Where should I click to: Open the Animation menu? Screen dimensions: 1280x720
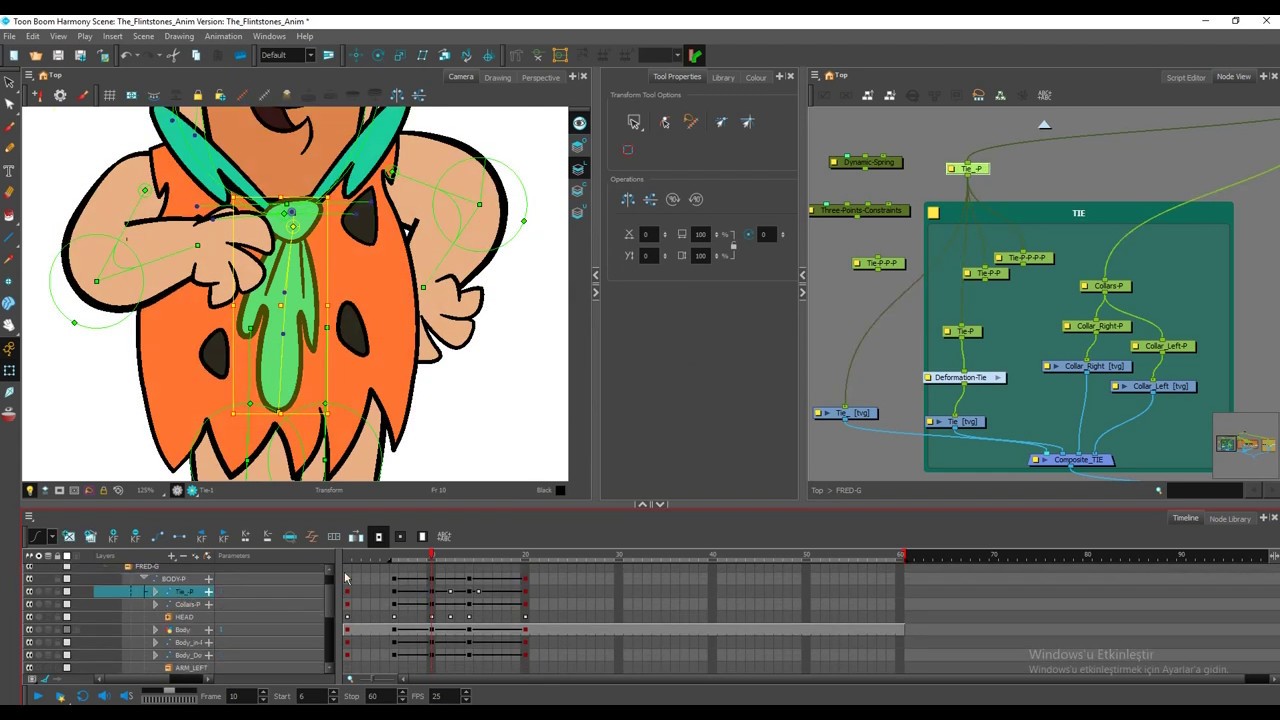pyautogui.click(x=223, y=36)
